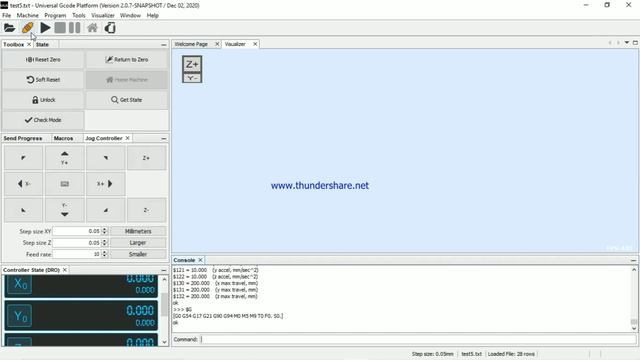Jog Y- with the down arrow
The image size is (640, 360).
(64, 210)
